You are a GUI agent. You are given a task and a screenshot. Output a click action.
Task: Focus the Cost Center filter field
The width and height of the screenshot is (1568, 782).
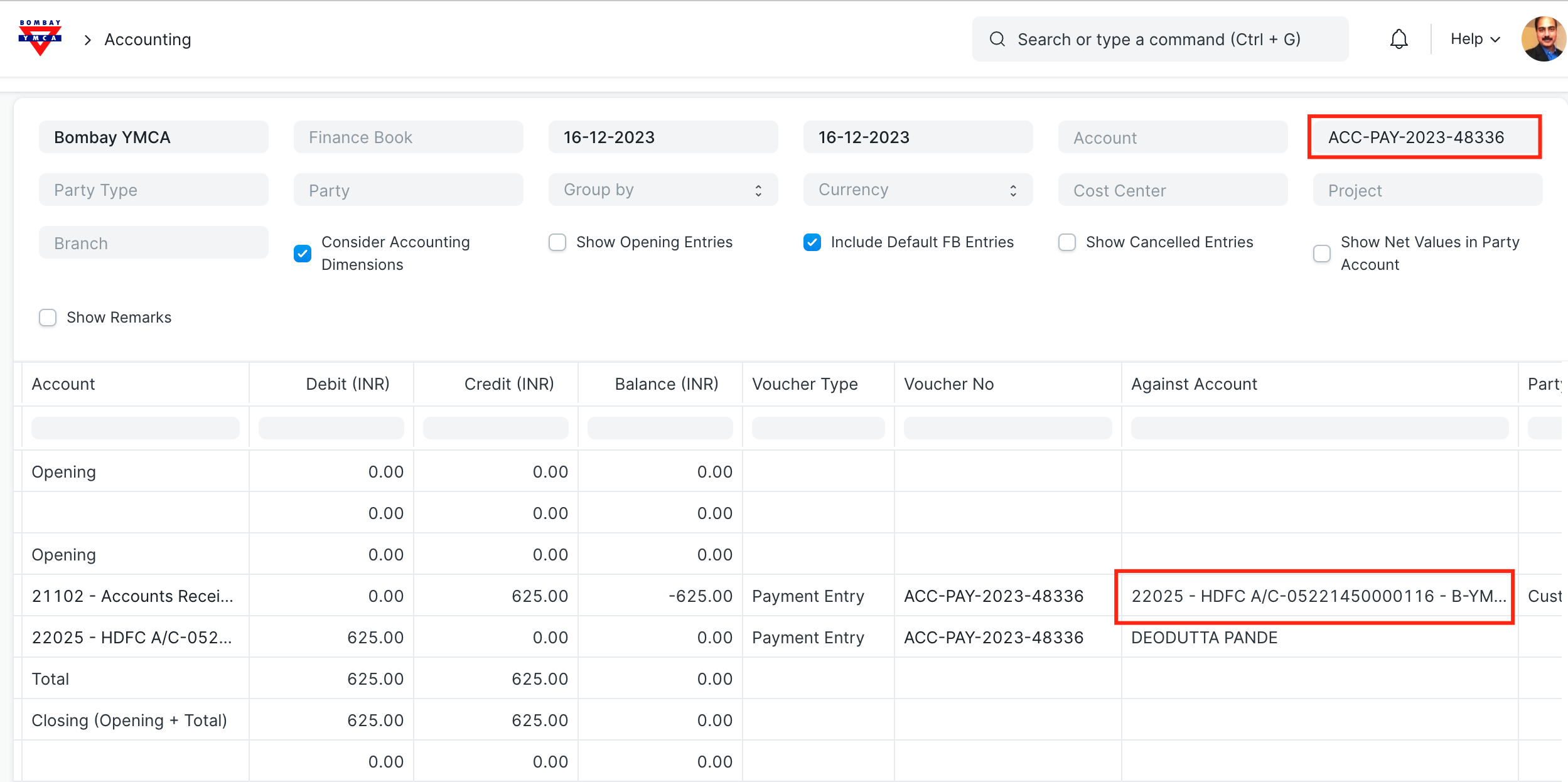tap(1173, 190)
